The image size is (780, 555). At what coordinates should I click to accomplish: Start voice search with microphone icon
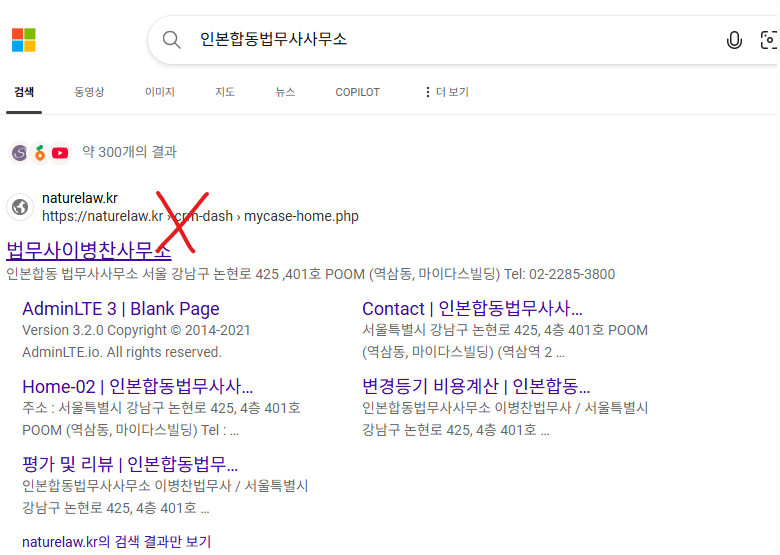pyautogui.click(x=734, y=40)
